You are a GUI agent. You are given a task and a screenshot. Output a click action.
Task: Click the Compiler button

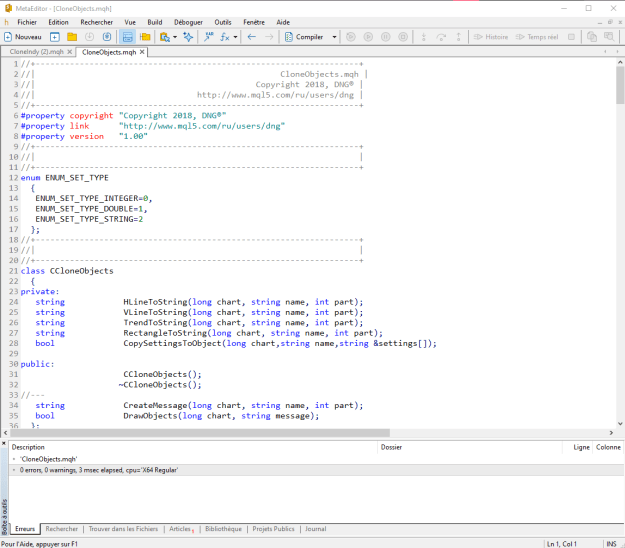click(304, 37)
